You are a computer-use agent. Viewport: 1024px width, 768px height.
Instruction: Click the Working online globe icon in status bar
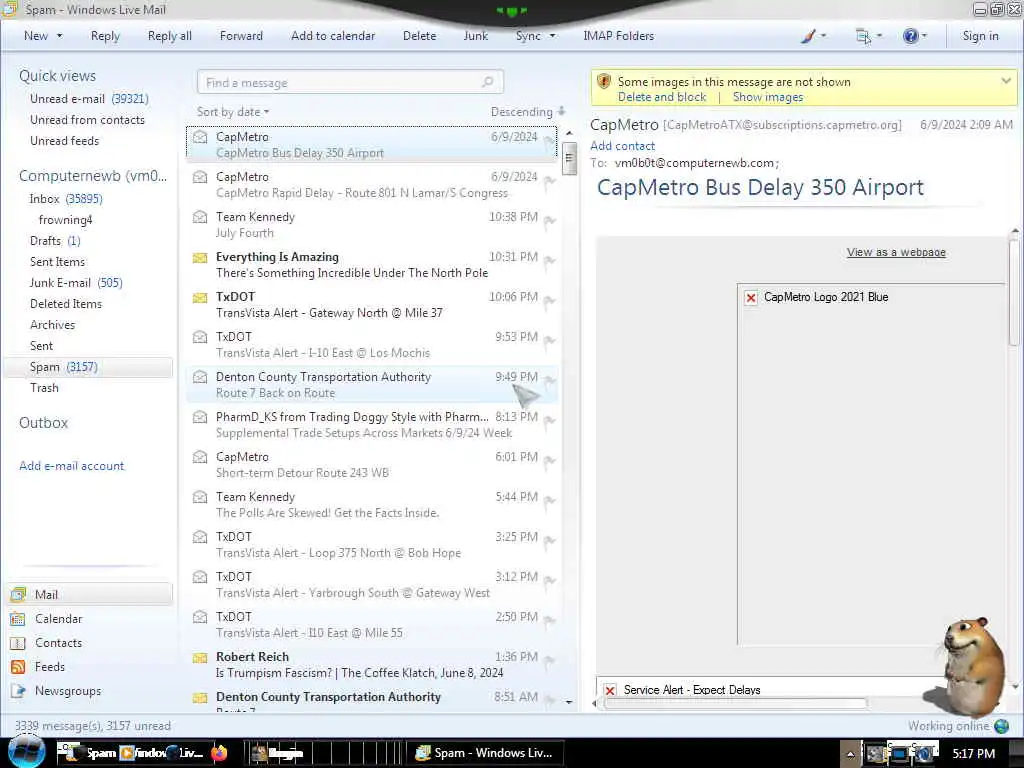pos(1001,726)
